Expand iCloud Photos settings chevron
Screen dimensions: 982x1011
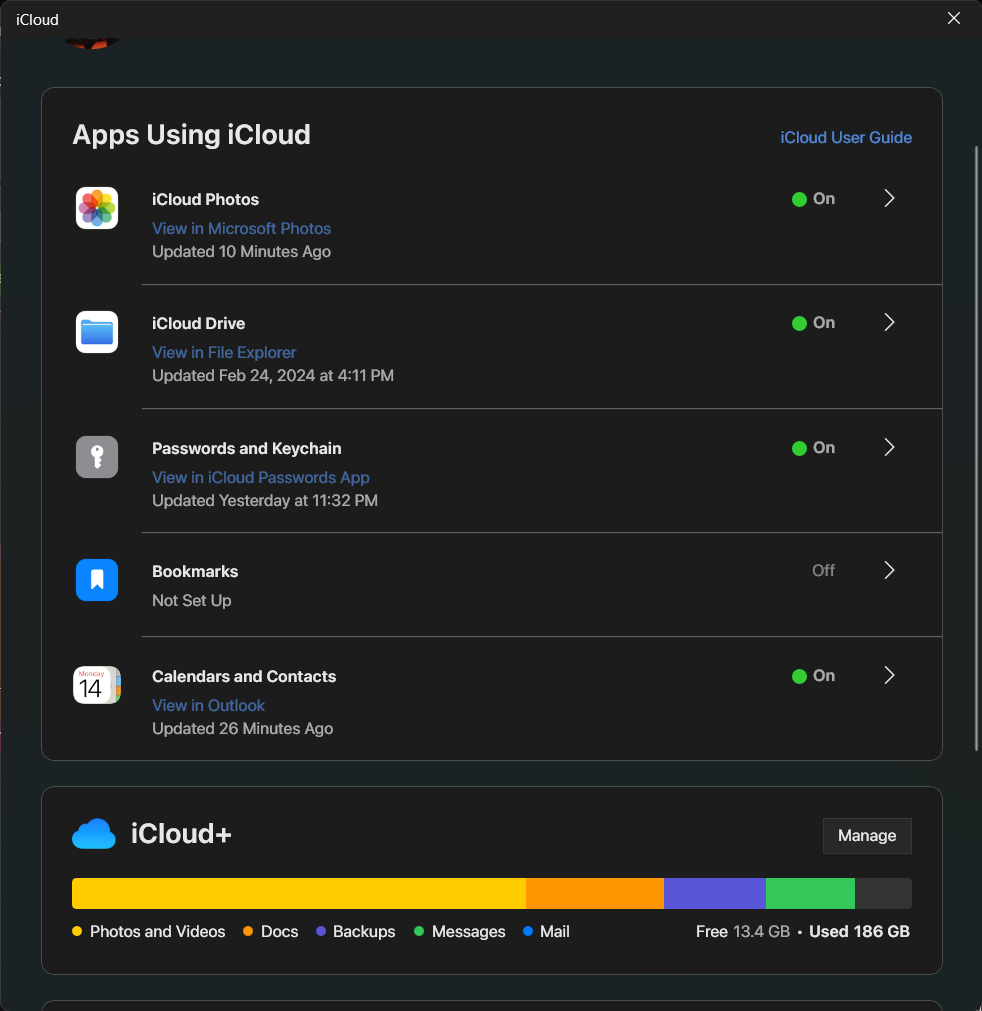[x=889, y=198]
